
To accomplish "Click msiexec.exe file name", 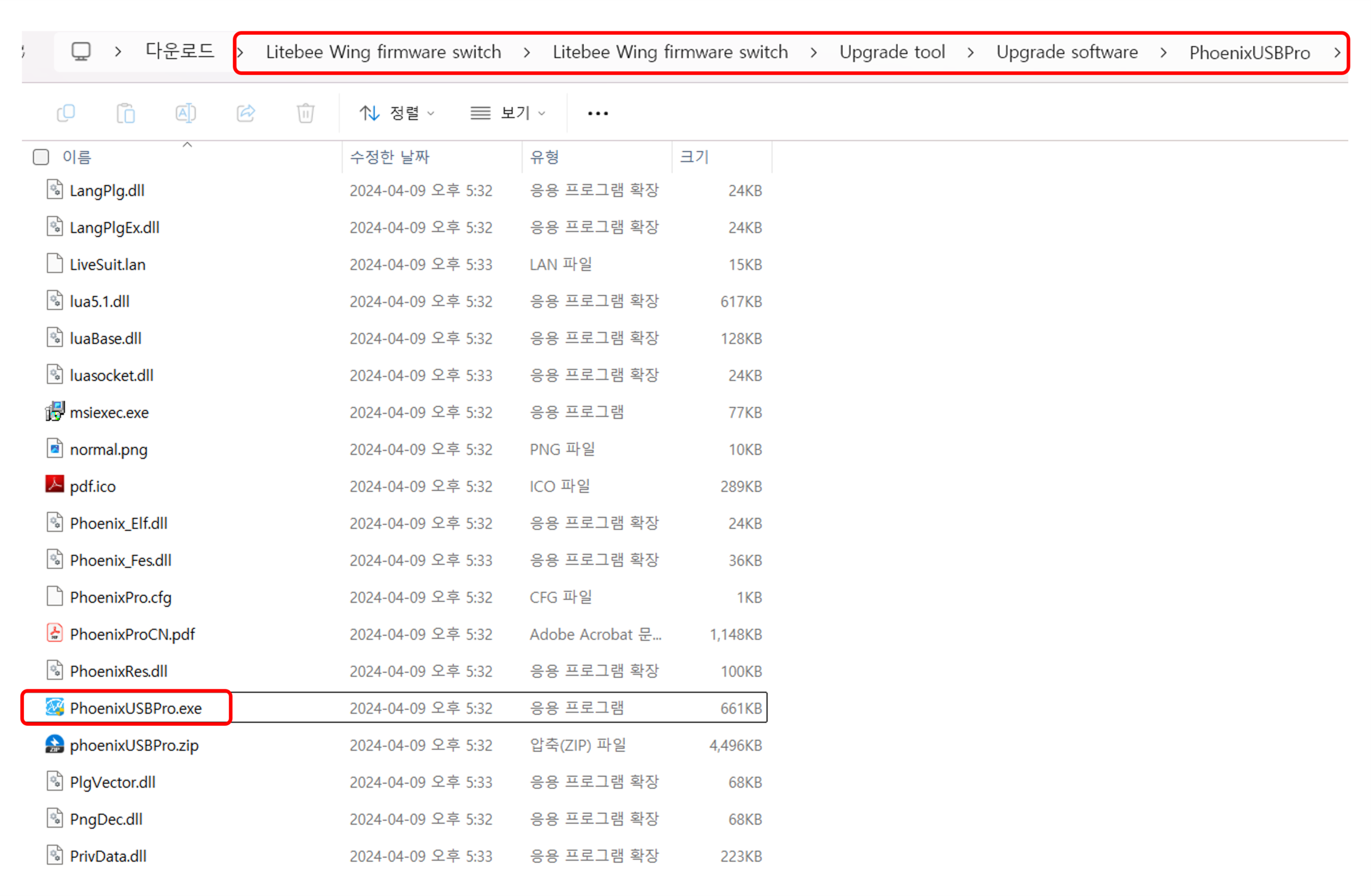I will click(x=109, y=412).
